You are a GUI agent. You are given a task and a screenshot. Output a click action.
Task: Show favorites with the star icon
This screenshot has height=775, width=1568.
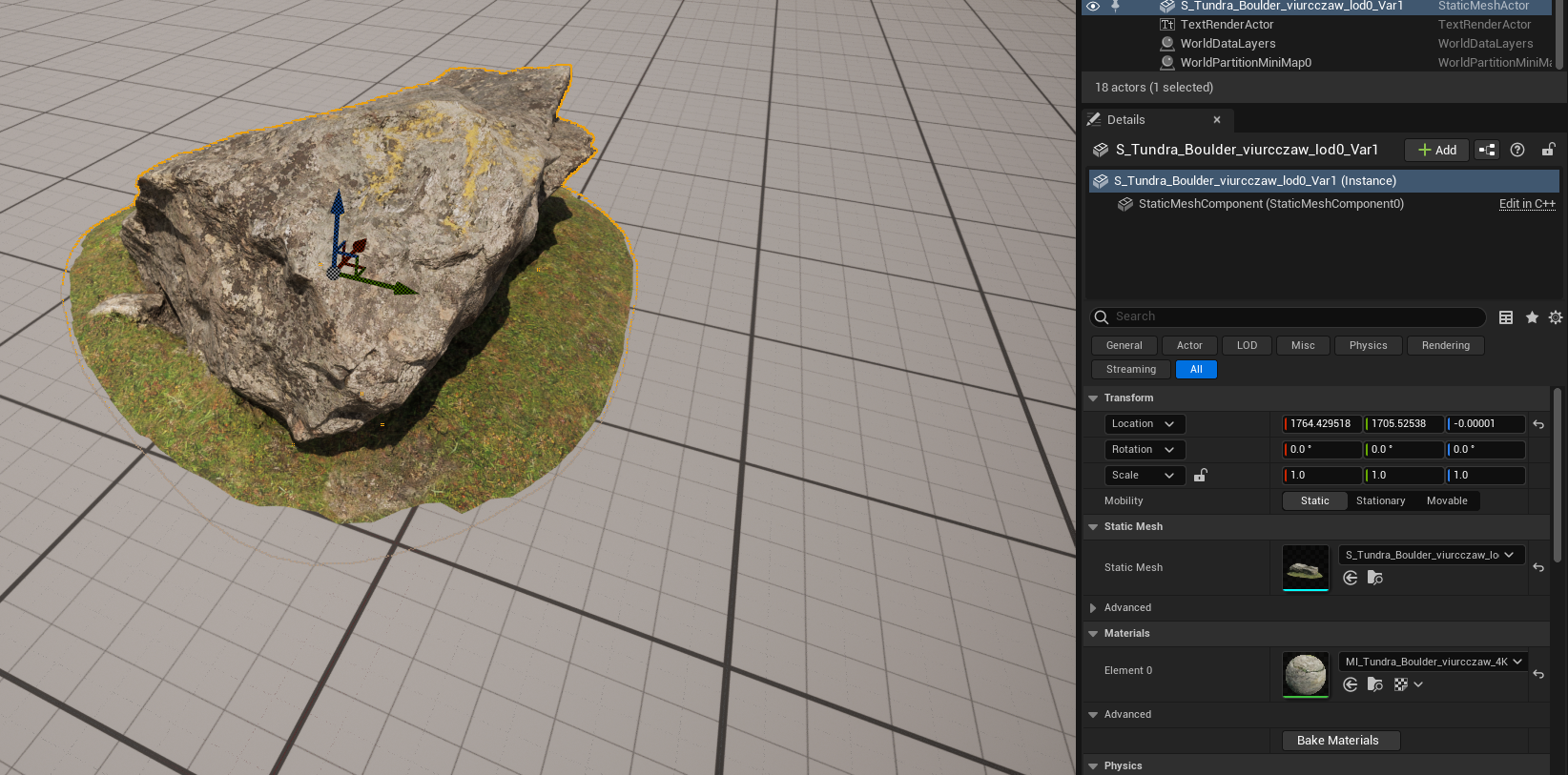[x=1532, y=317]
